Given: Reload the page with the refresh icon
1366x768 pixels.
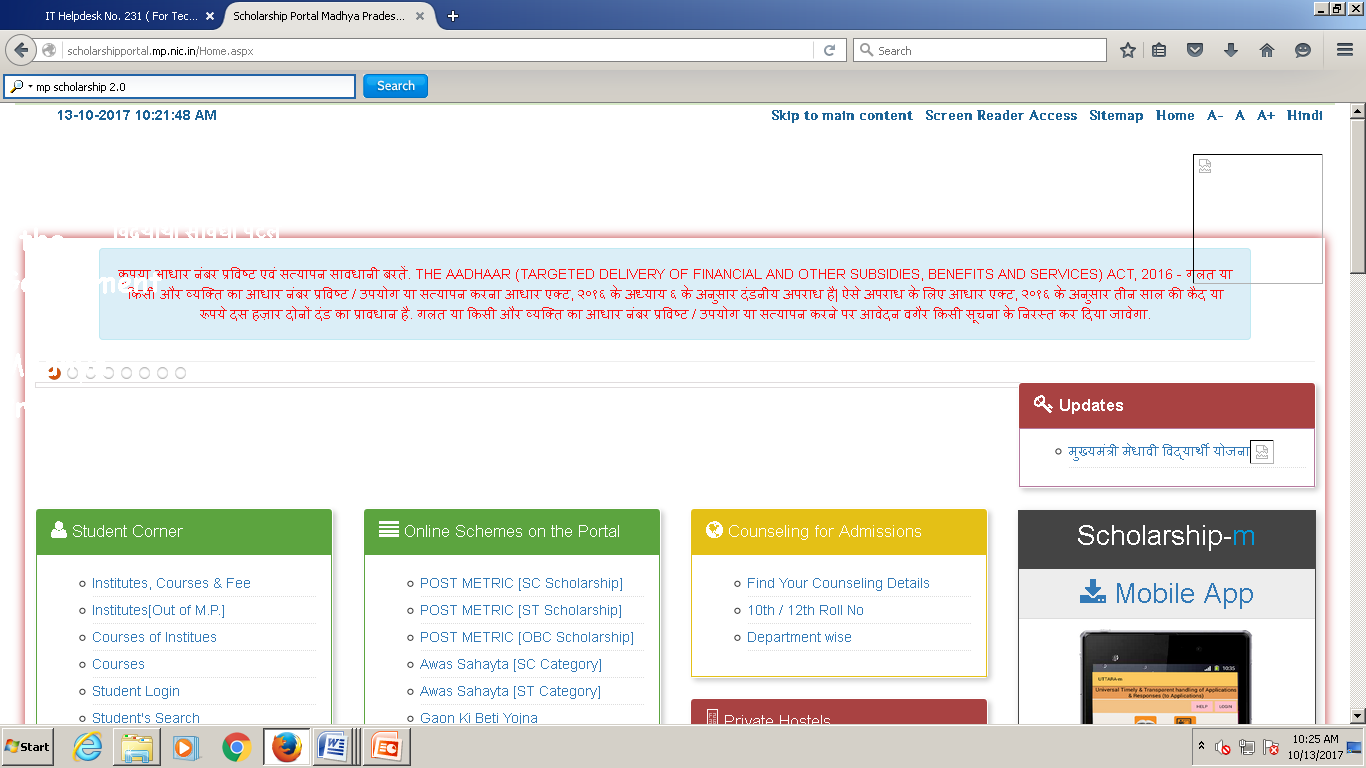Looking at the screenshot, I should click(829, 50).
